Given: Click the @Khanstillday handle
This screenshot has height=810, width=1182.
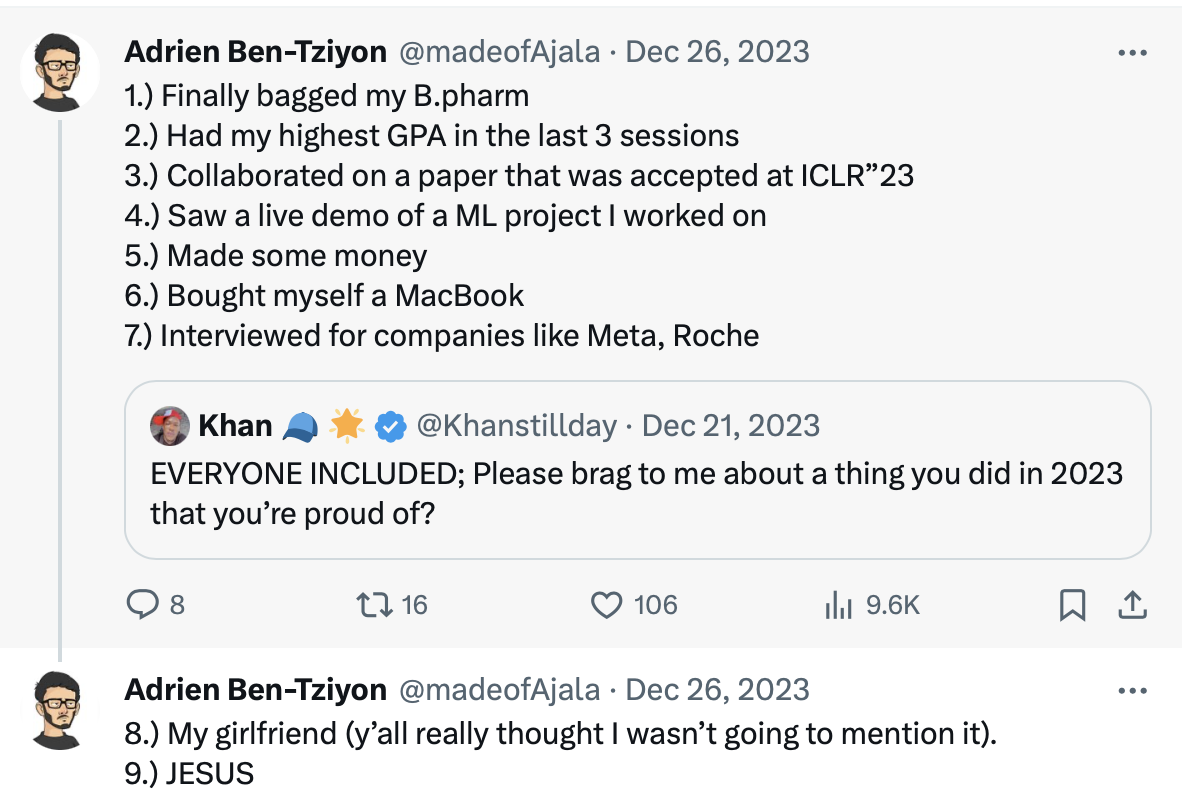Looking at the screenshot, I should [x=516, y=427].
